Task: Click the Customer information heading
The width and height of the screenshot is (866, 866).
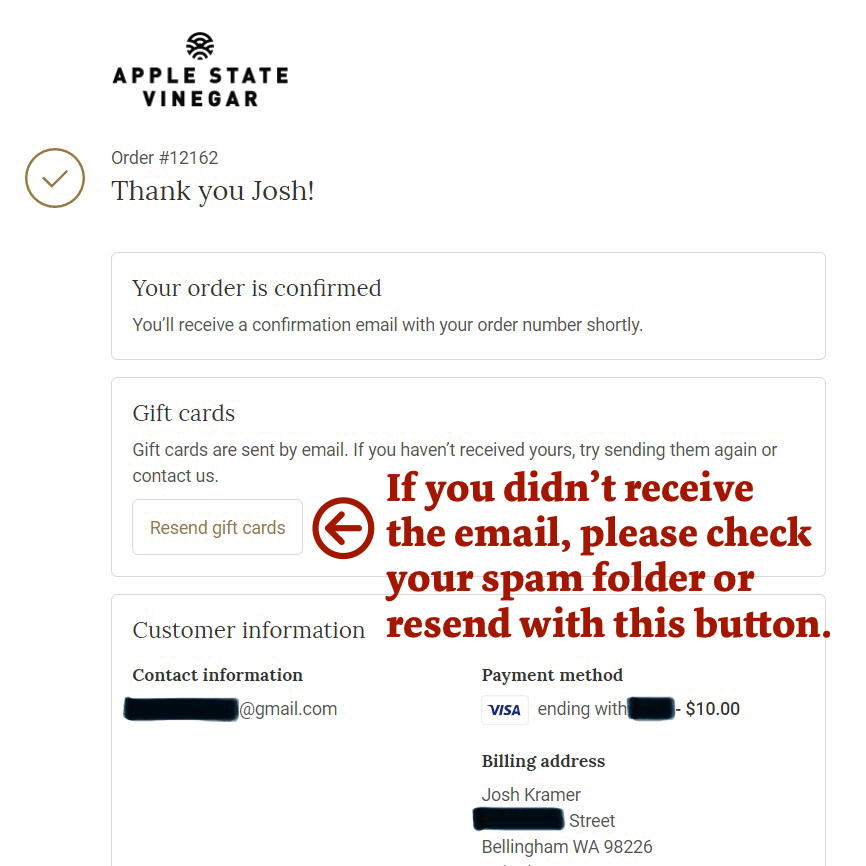Action: pyautogui.click(x=249, y=630)
